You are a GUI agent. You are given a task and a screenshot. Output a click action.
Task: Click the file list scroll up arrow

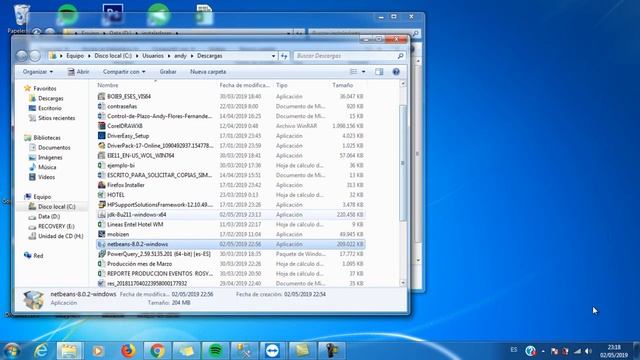(x=403, y=84)
